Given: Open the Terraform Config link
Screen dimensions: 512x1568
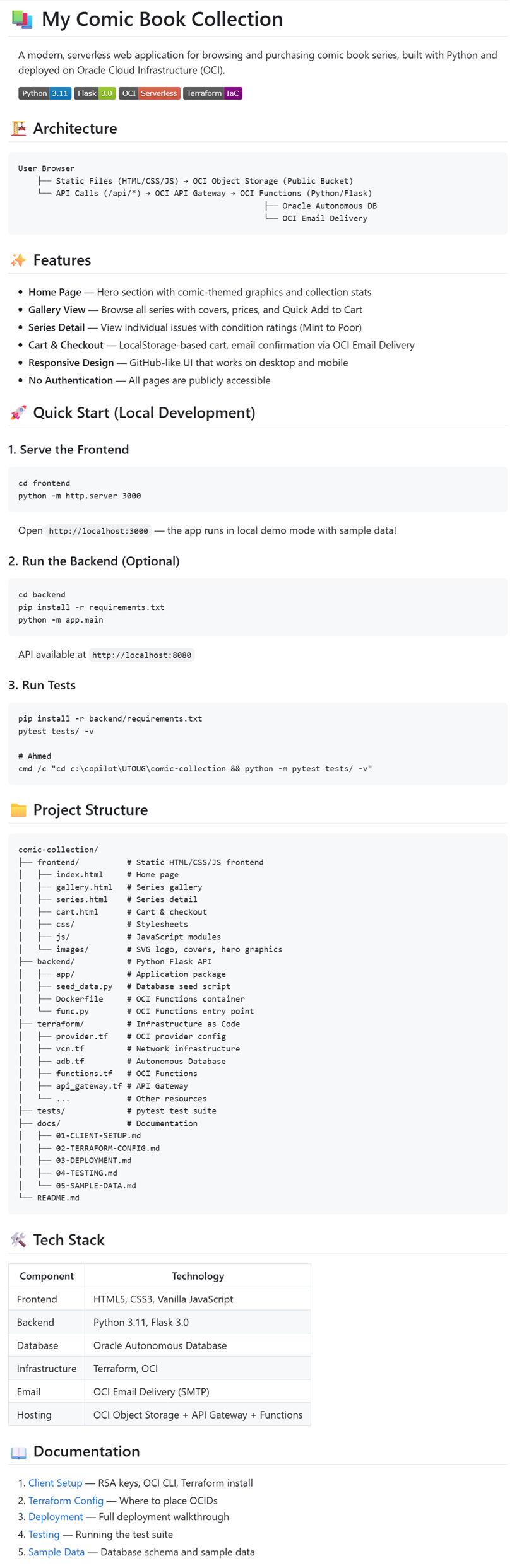Looking at the screenshot, I should 66,1501.
